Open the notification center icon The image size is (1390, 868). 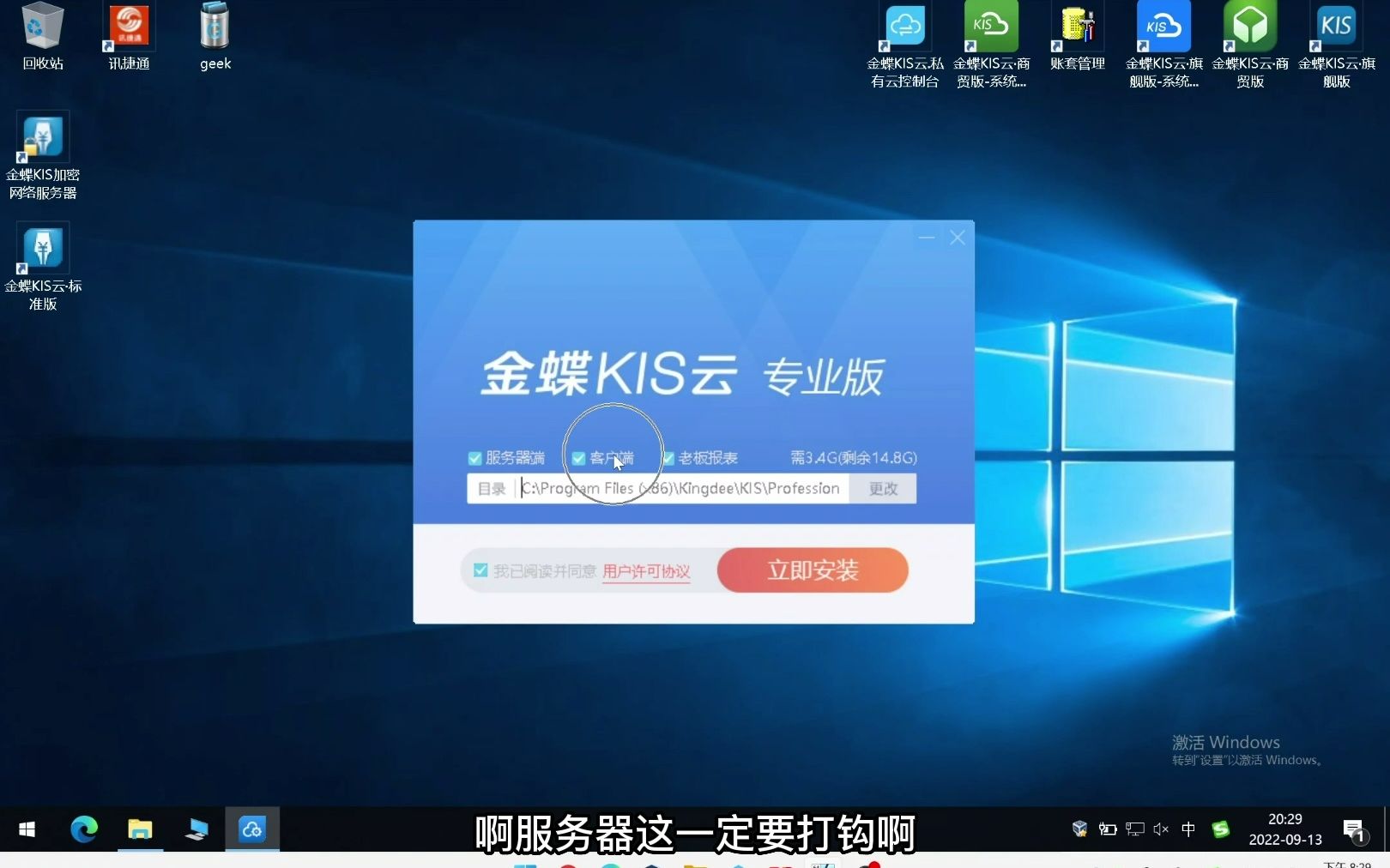pyautogui.click(x=1354, y=829)
